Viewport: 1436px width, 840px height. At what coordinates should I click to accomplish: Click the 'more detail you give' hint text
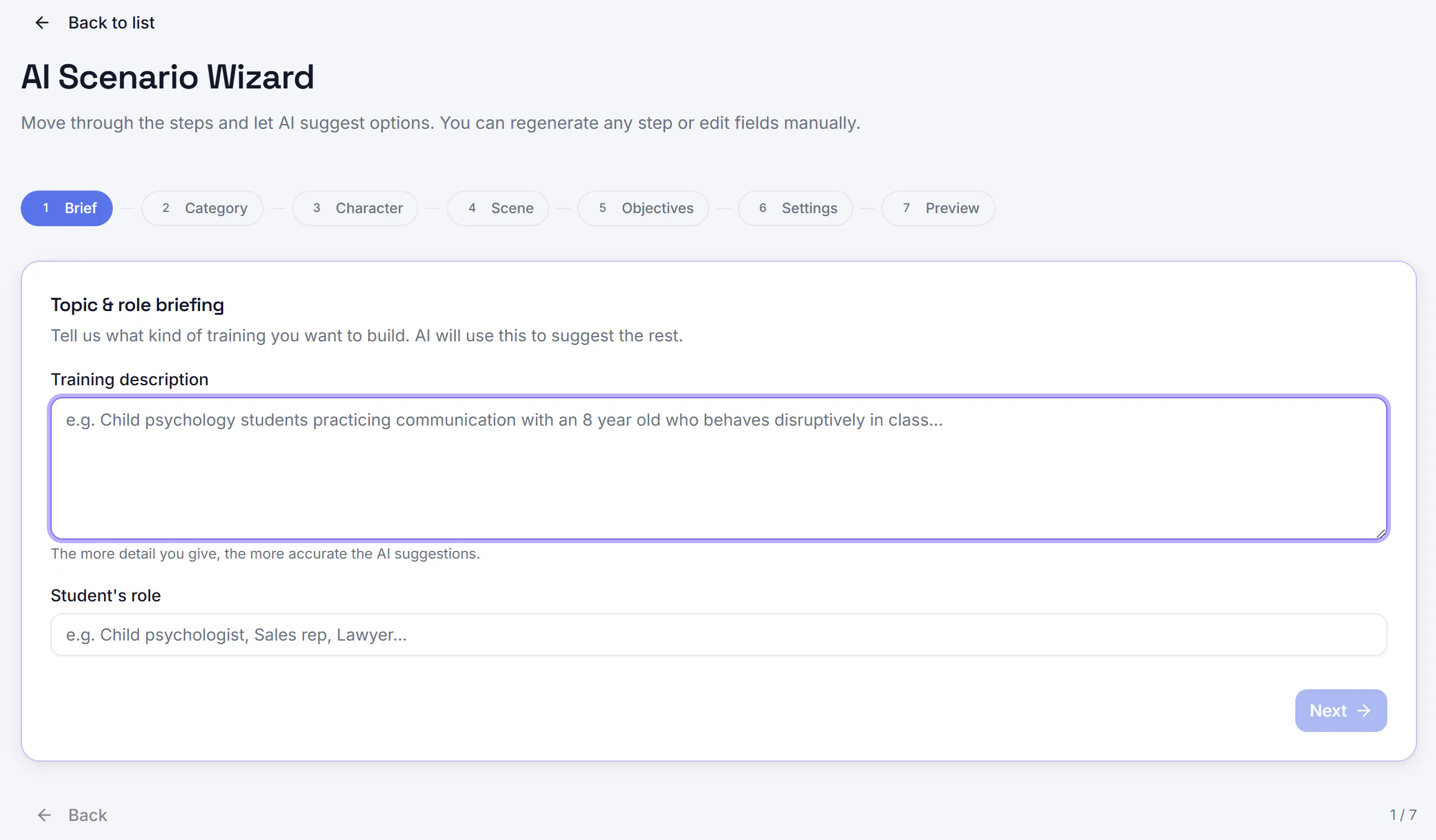click(265, 554)
